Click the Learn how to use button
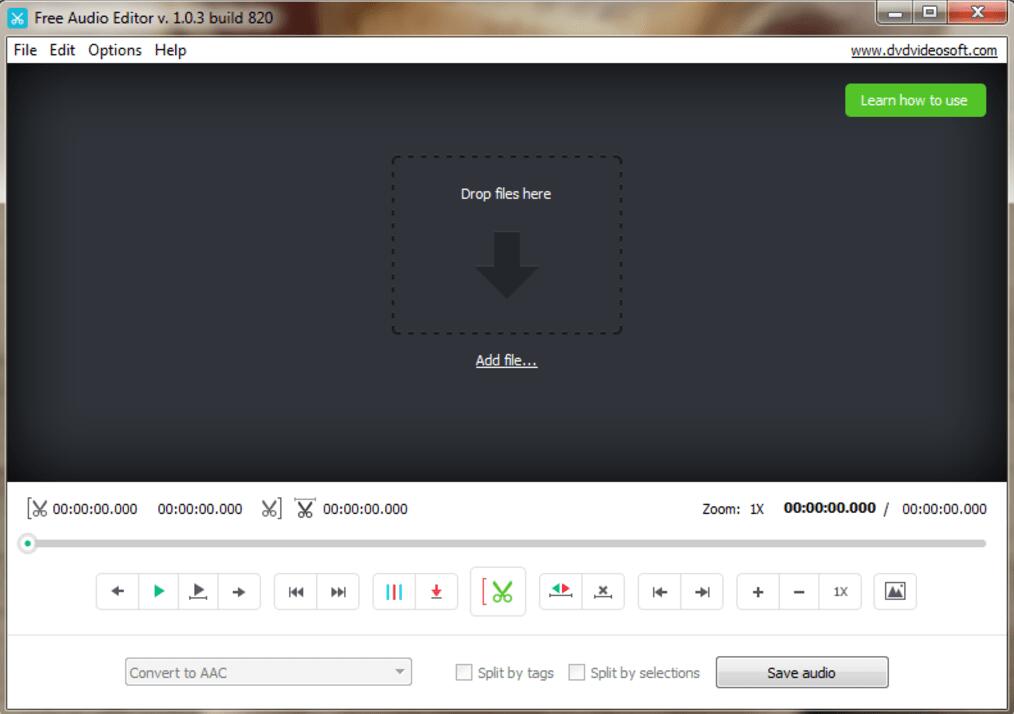 point(914,100)
